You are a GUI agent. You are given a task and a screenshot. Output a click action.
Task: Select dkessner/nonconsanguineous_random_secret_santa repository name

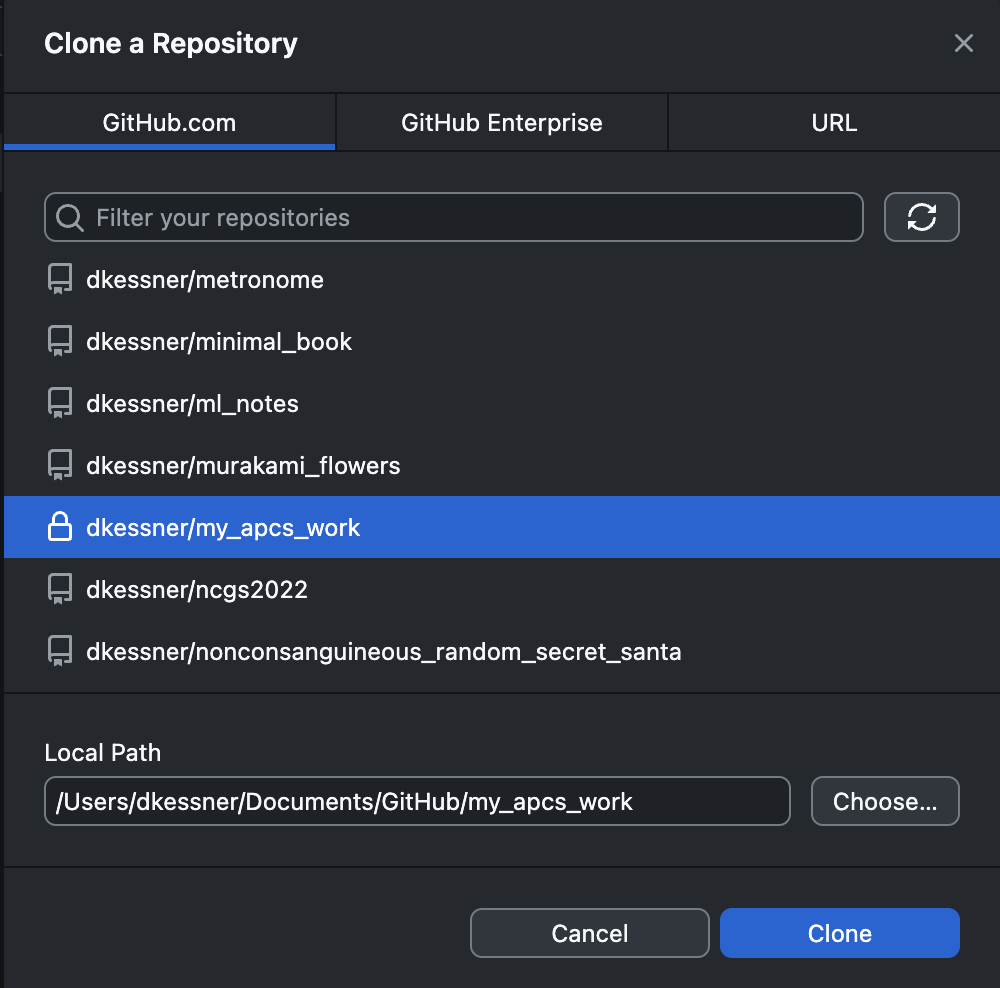(x=383, y=652)
